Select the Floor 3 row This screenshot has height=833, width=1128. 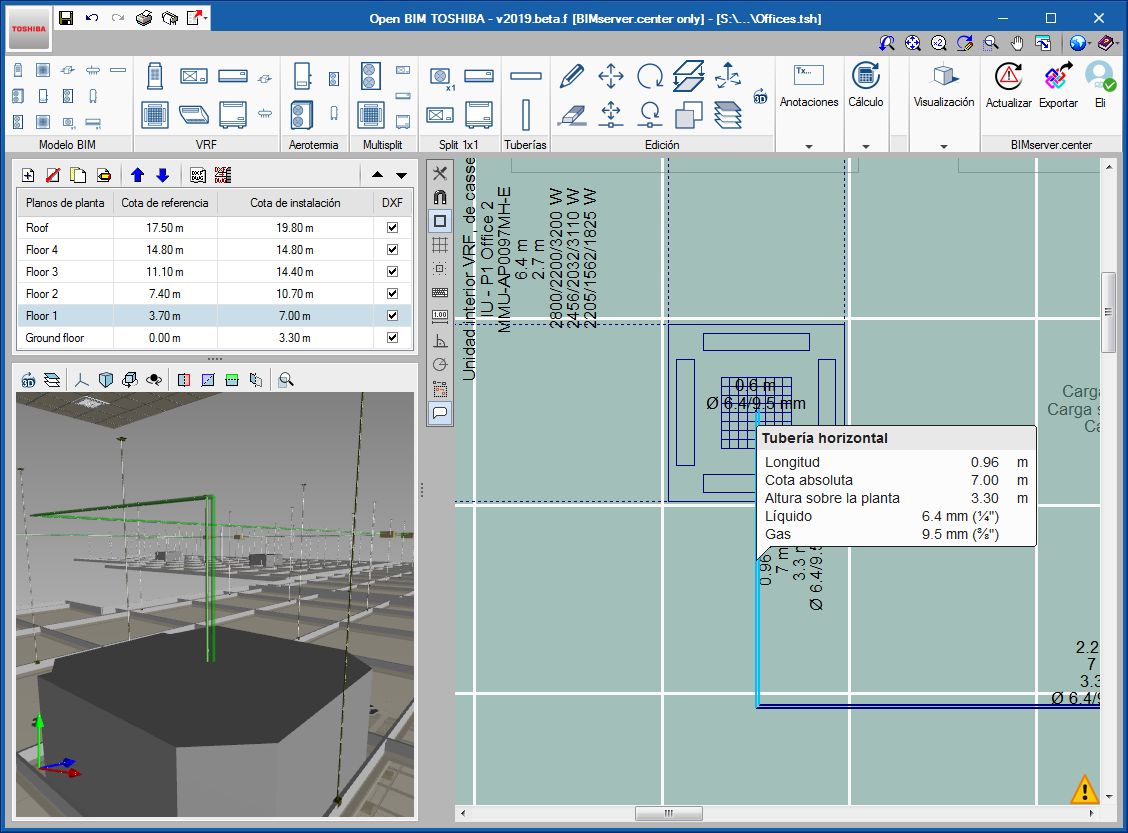[214, 272]
